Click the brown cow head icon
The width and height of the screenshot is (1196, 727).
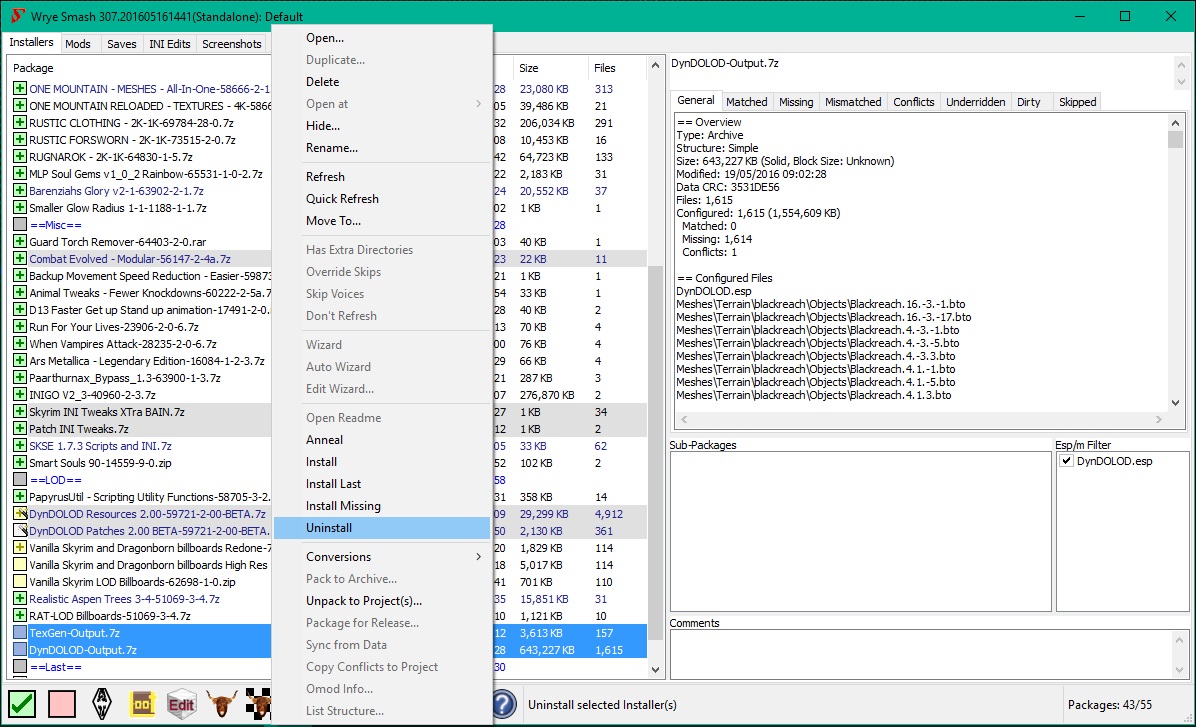[222, 704]
